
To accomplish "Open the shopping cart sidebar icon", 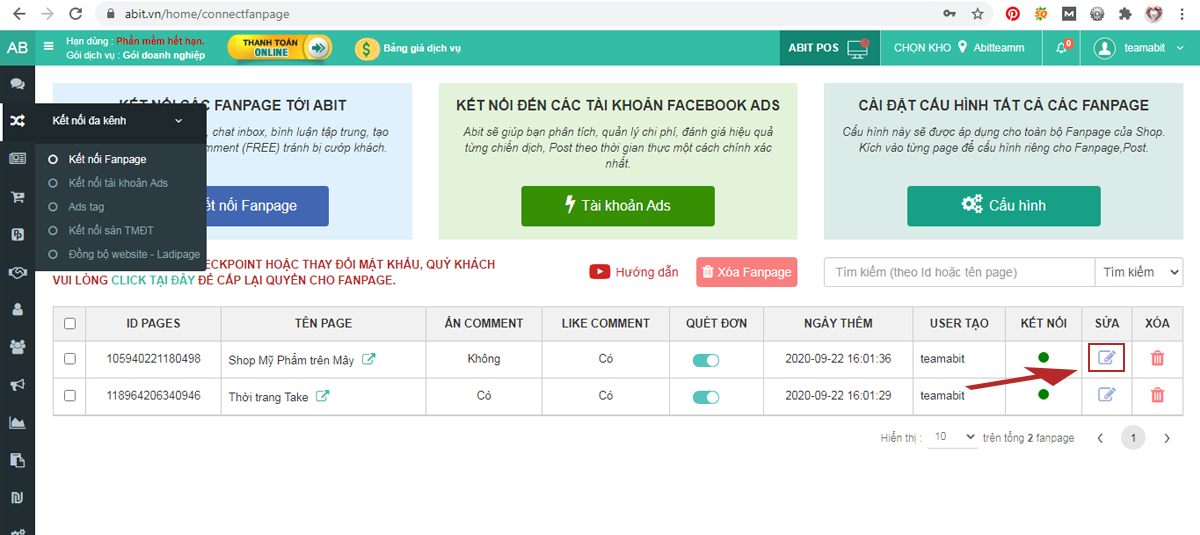I will coord(17,197).
